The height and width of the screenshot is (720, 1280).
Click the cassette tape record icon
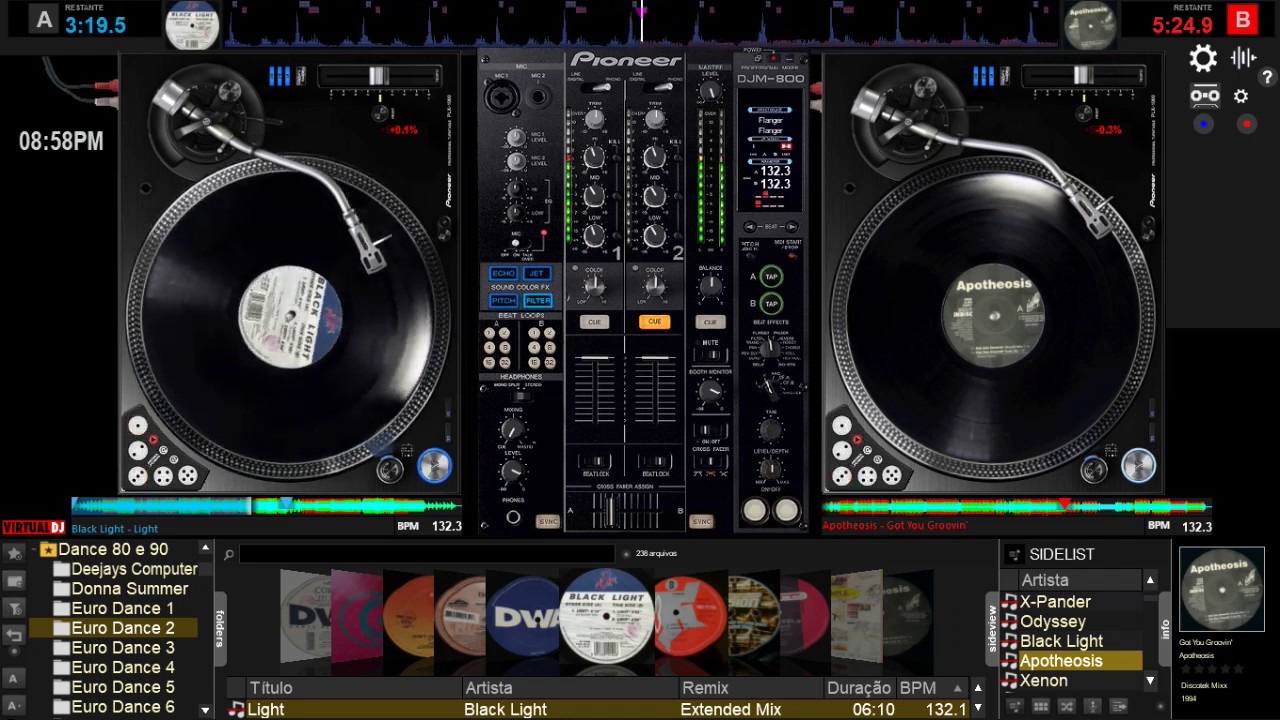click(1204, 96)
